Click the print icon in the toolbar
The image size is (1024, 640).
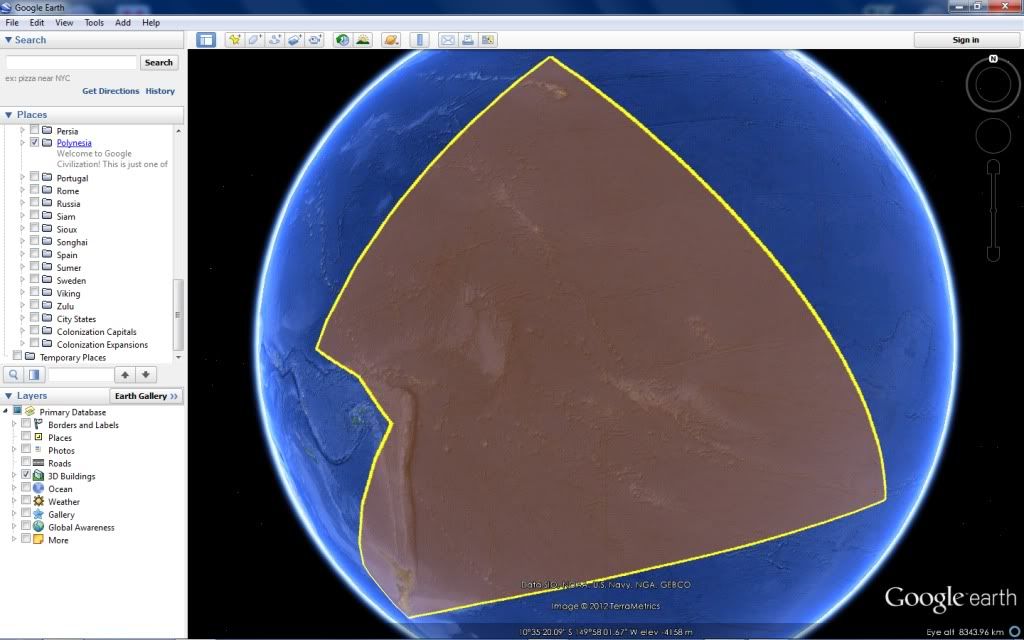tap(468, 40)
